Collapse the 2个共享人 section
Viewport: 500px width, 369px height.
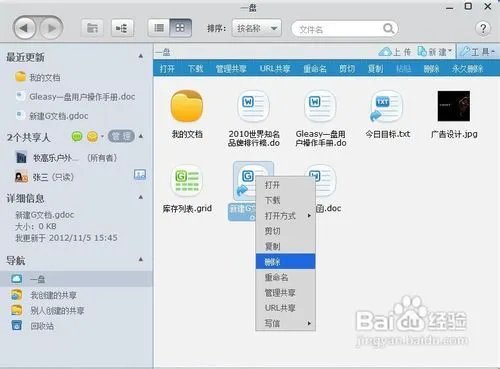point(141,136)
